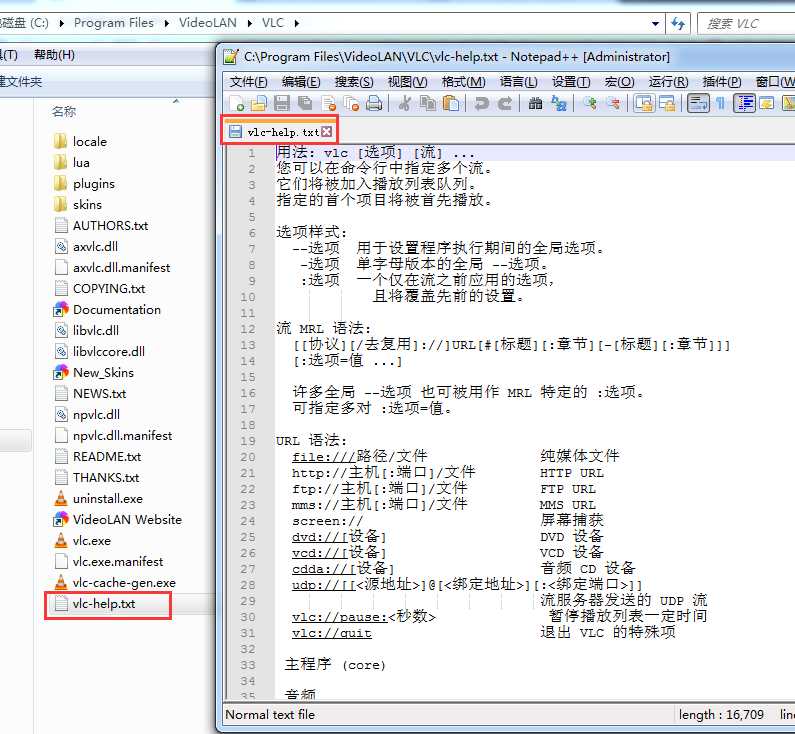Viewport: 795px width, 734px height.
Task: Click the Open file icon in Notepad++ toolbar
Action: coord(259,103)
